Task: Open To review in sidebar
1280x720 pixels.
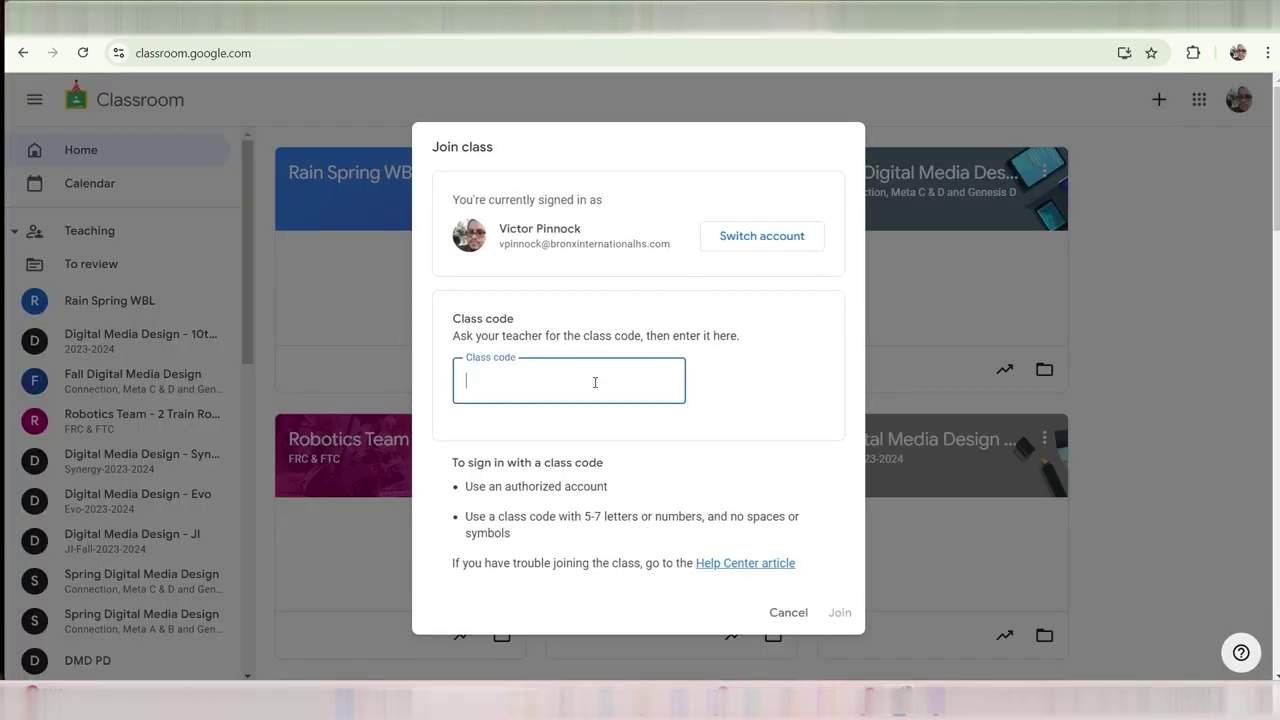Action: (118, 264)
